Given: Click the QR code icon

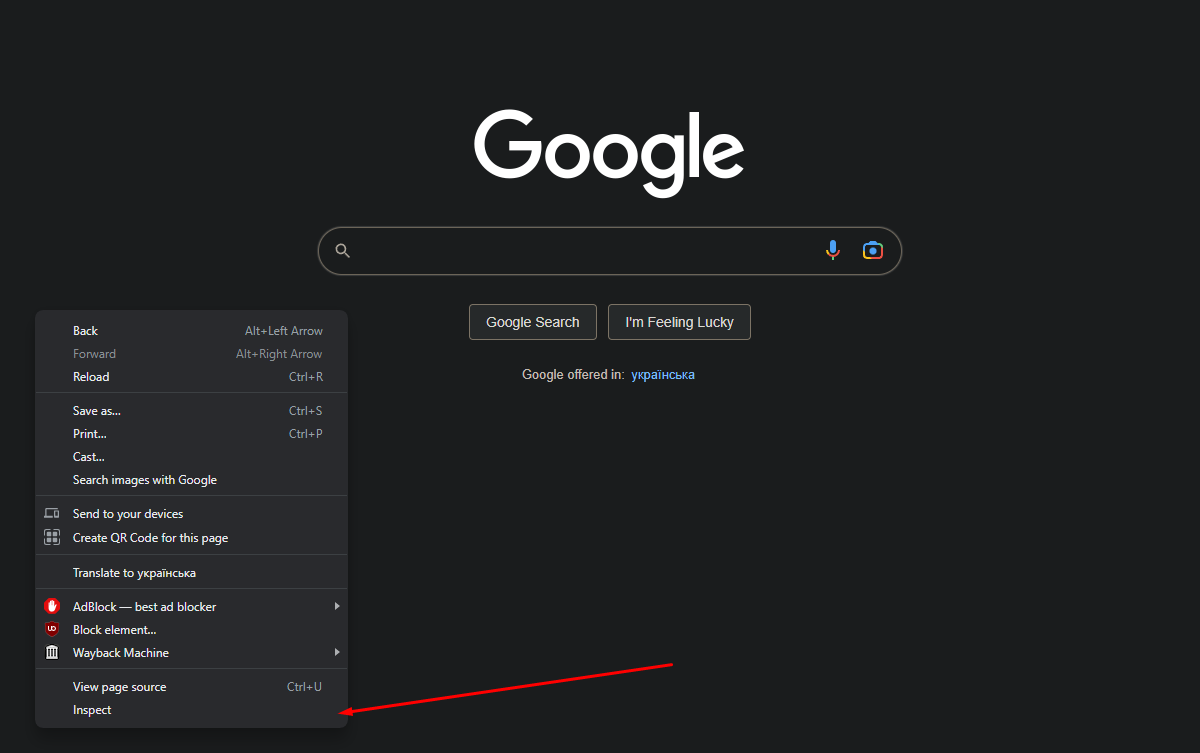Looking at the screenshot, I should pyautogui.click(x=52, y=537).
